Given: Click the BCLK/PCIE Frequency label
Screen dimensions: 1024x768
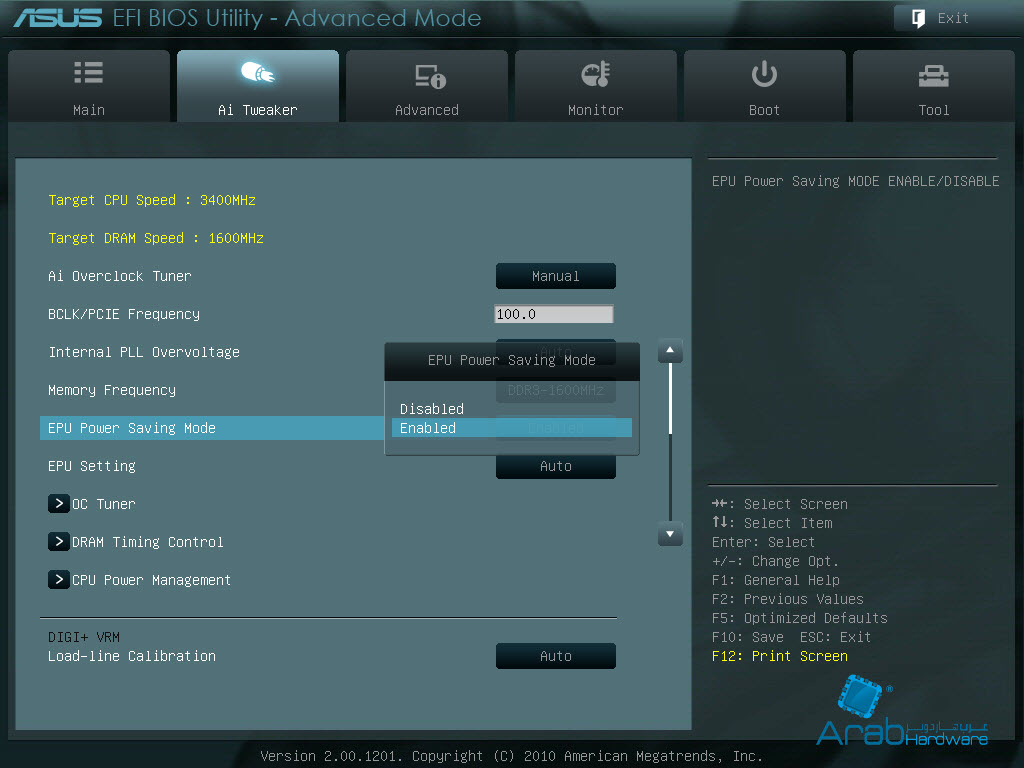Looking at the screenshot, I should (x=123, y=314).
